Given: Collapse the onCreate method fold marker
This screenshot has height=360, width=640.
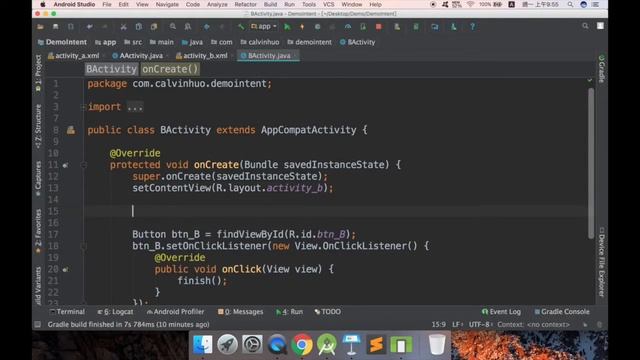Looking at the screenshot, I should point(84,165).
